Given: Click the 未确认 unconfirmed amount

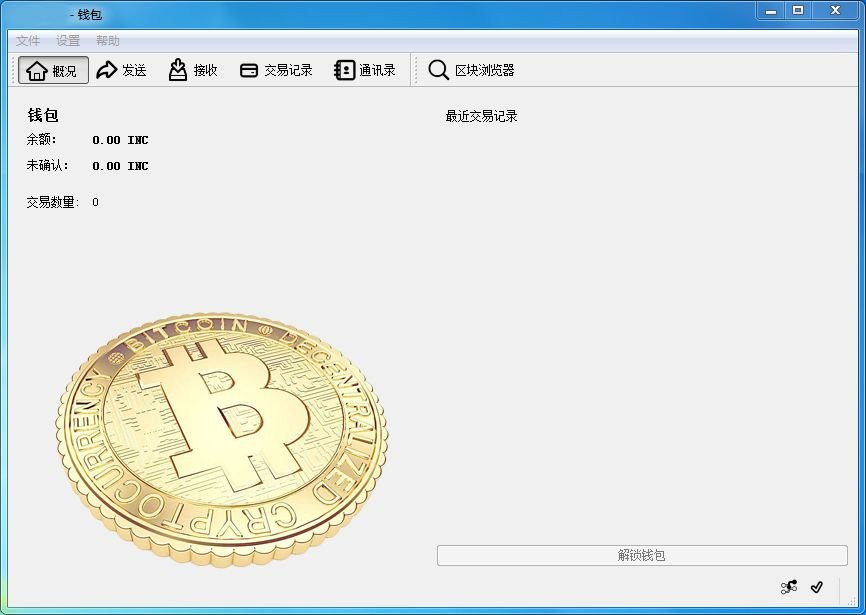Looking at the screenshot, I should coord(120,166).
